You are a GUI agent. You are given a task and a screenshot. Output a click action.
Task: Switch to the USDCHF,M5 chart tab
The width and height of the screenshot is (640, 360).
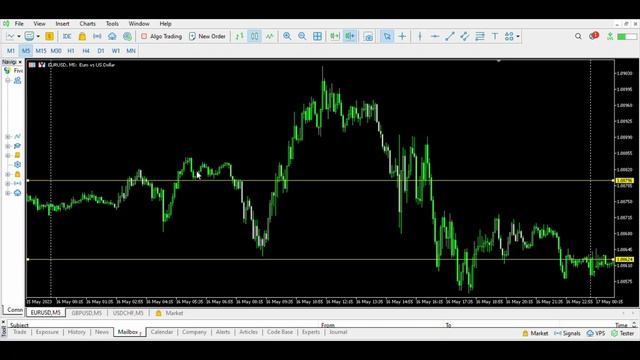[x=128, y=313]
